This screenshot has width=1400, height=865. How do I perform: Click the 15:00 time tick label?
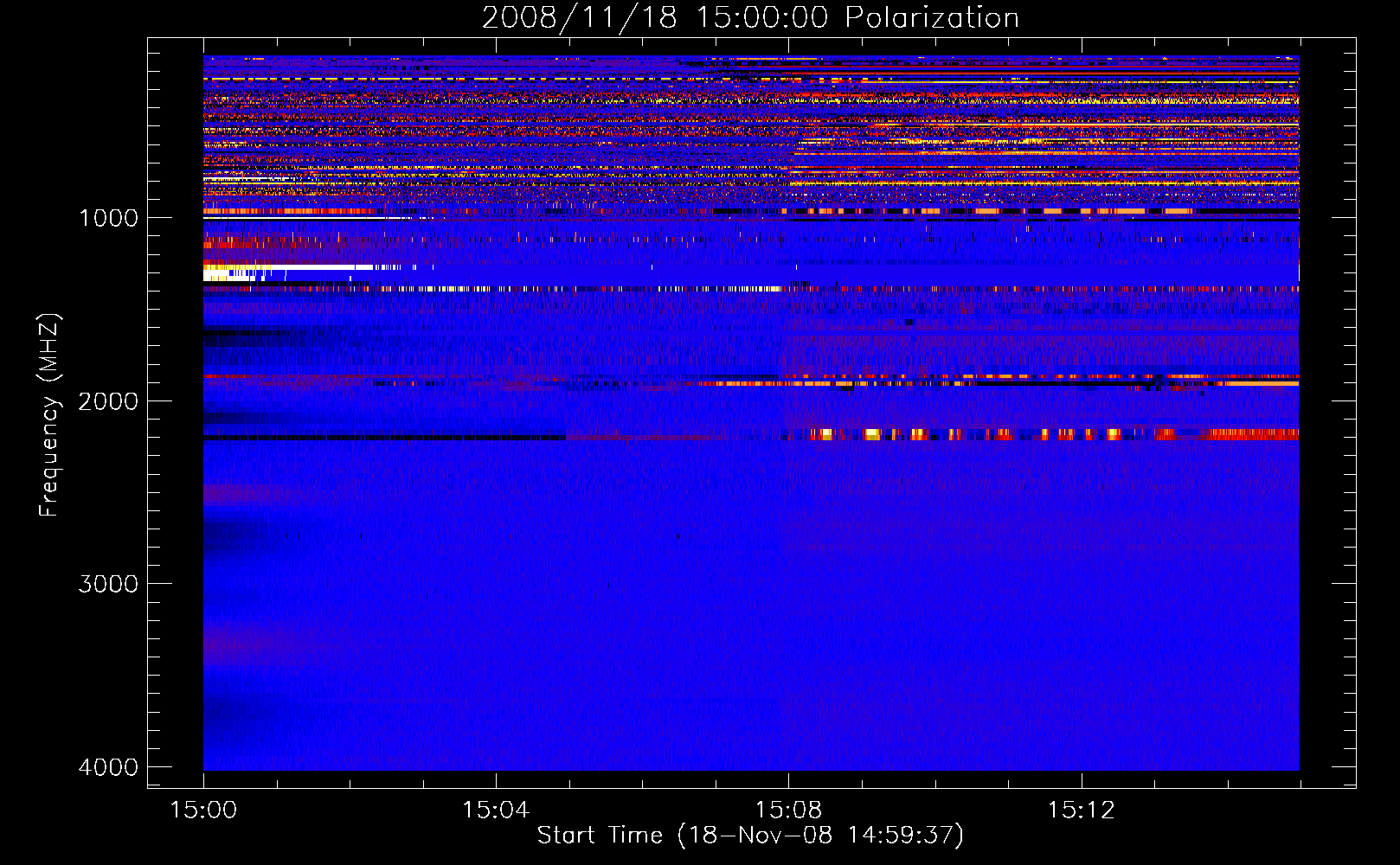coord(203,811)
